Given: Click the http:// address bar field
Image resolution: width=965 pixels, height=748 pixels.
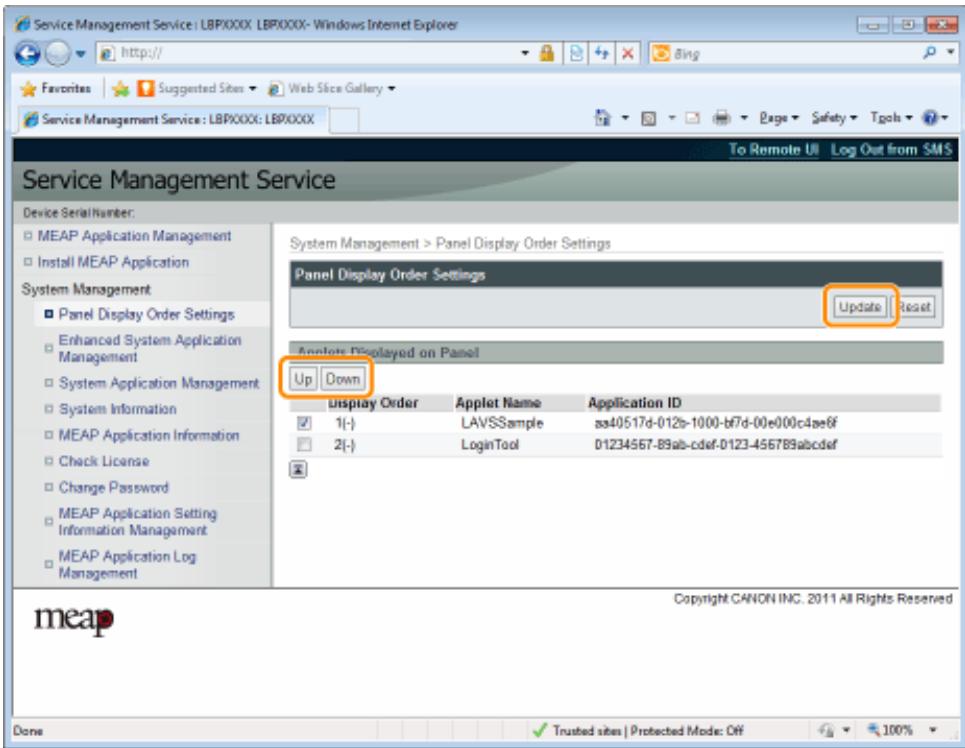Looking at the screenshot, I should tap(306, 53).
